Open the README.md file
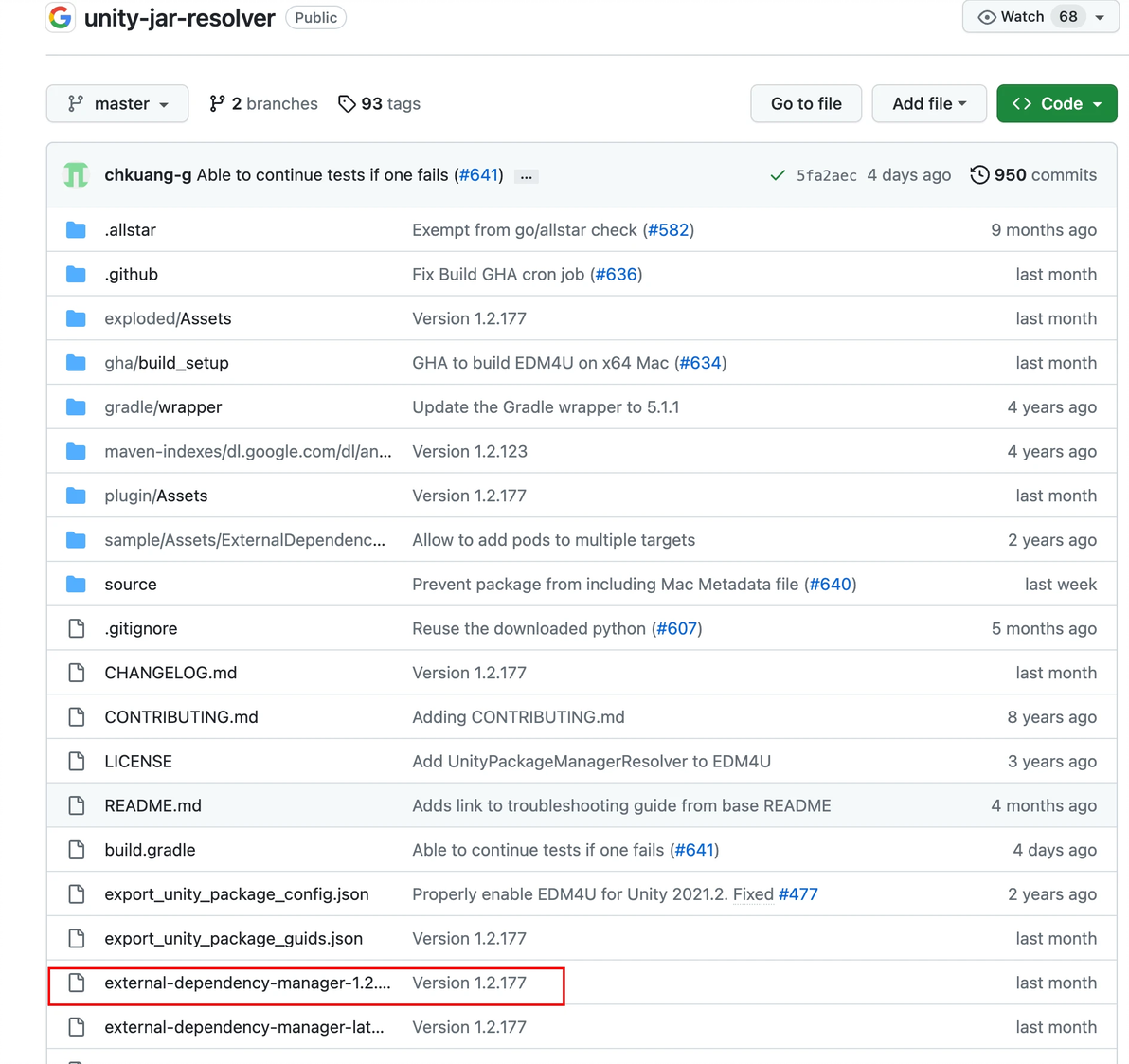Viewport: 1129px width, 1064px height. (x=152, y=806)
